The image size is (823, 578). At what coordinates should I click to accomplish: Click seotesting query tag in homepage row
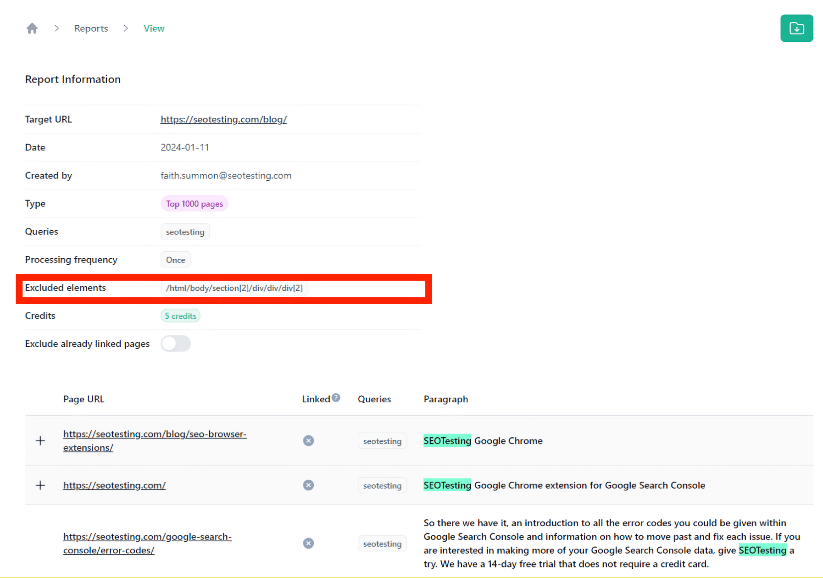[382, 486]
